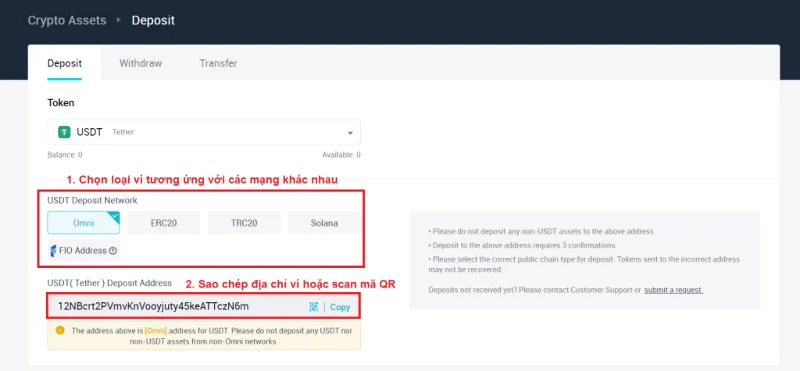
Task: Click the arrow icon after Crypto Assets
Action: [x=119, y=20]
